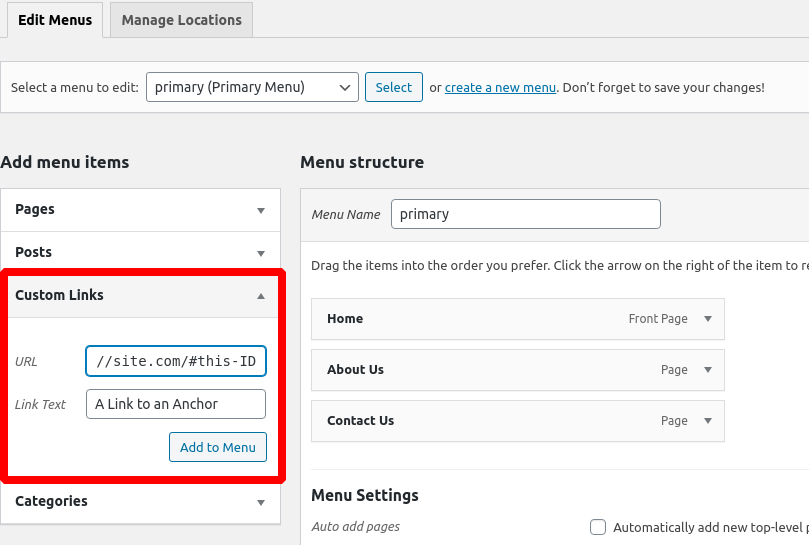Image resolution: width=809 pixels, height=545 pixels.
Task: Switch to Edit Menus tab
Action: point(55,20)
